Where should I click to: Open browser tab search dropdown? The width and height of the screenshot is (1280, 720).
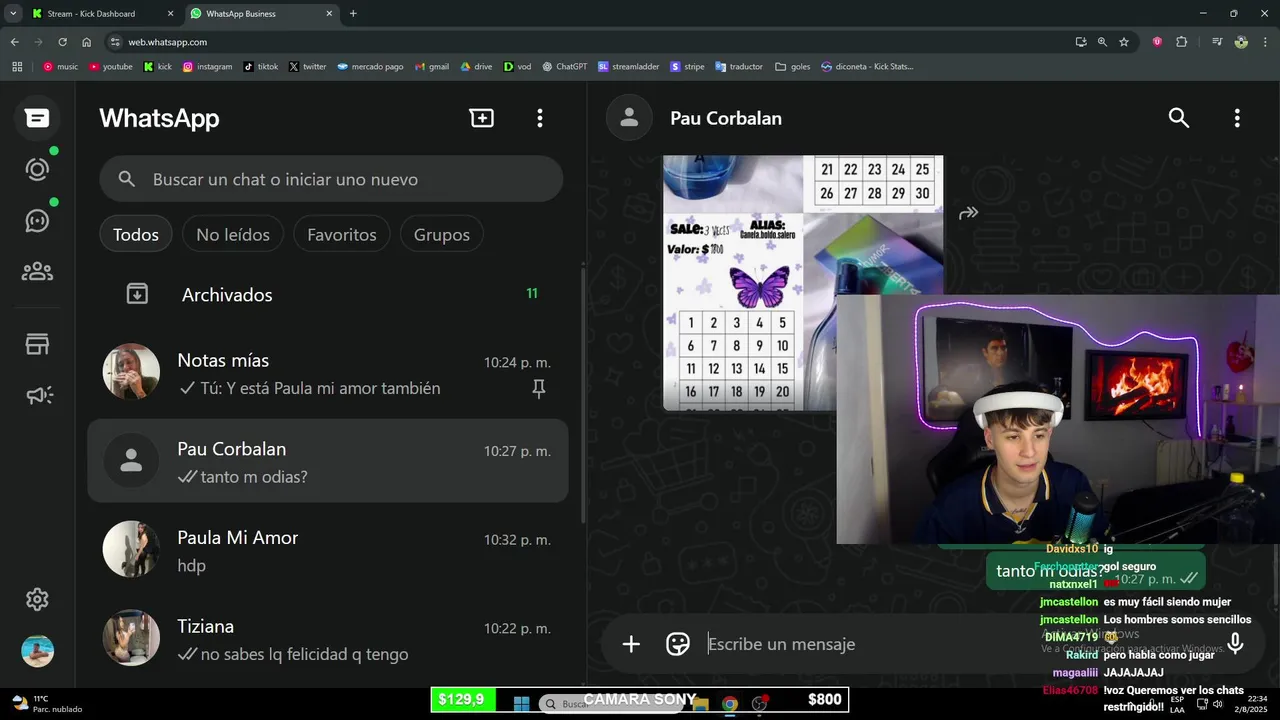point(13,14)
